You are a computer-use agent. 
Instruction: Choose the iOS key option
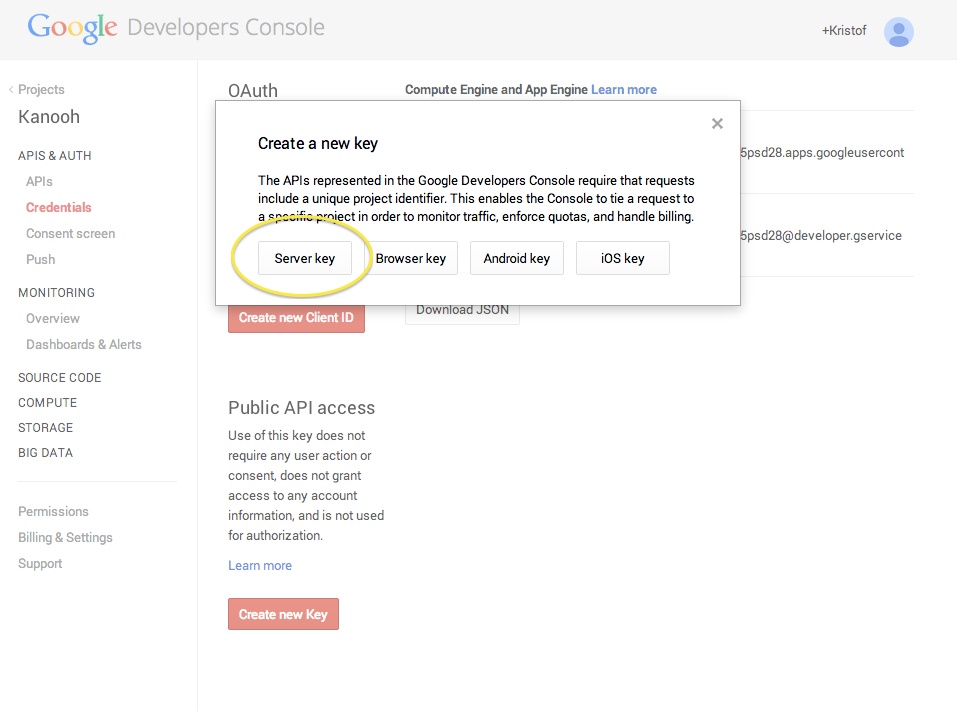623,258
